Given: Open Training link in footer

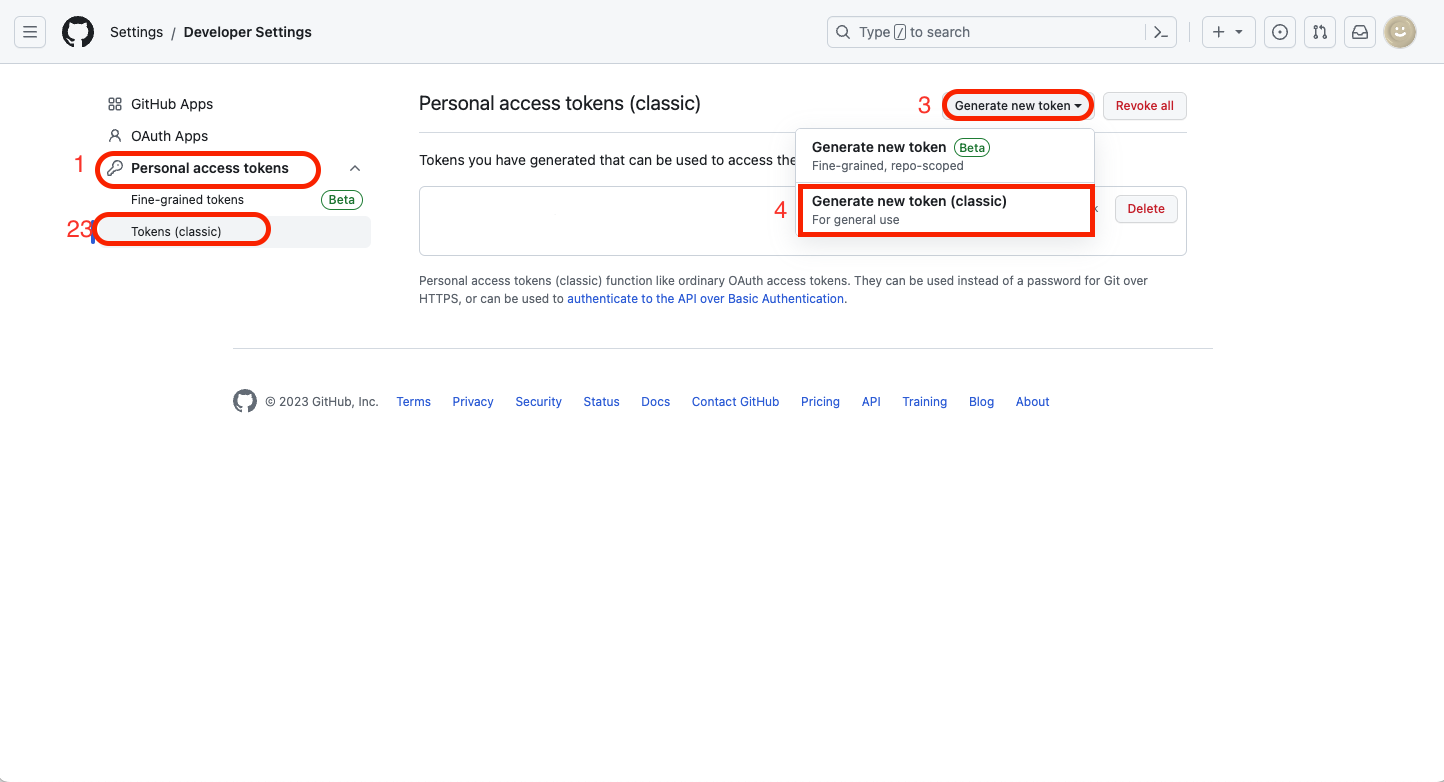Looking at the screenshot, I should click(924, 402).
